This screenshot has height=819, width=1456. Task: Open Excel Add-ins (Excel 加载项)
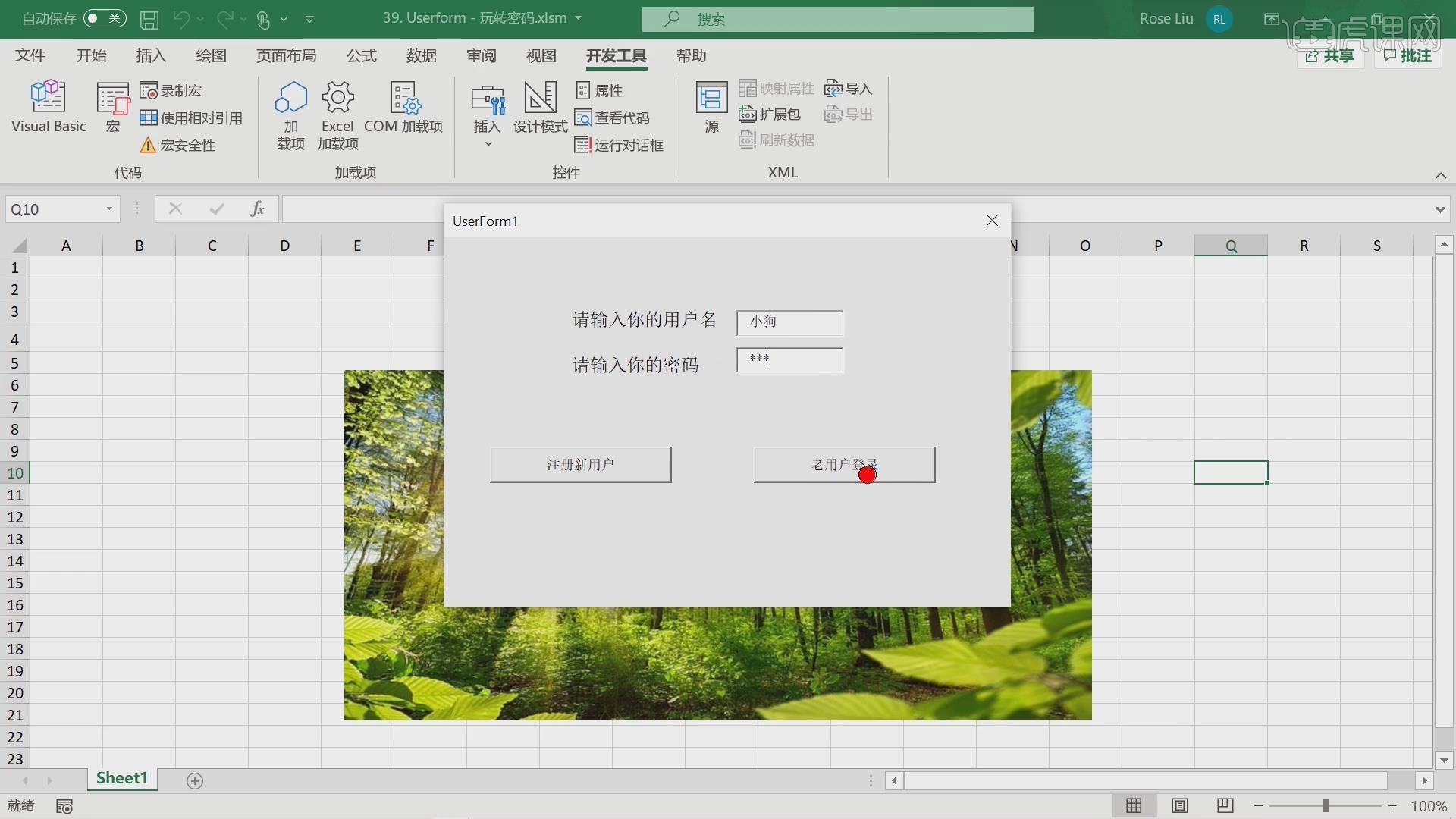tap(337, 115)
